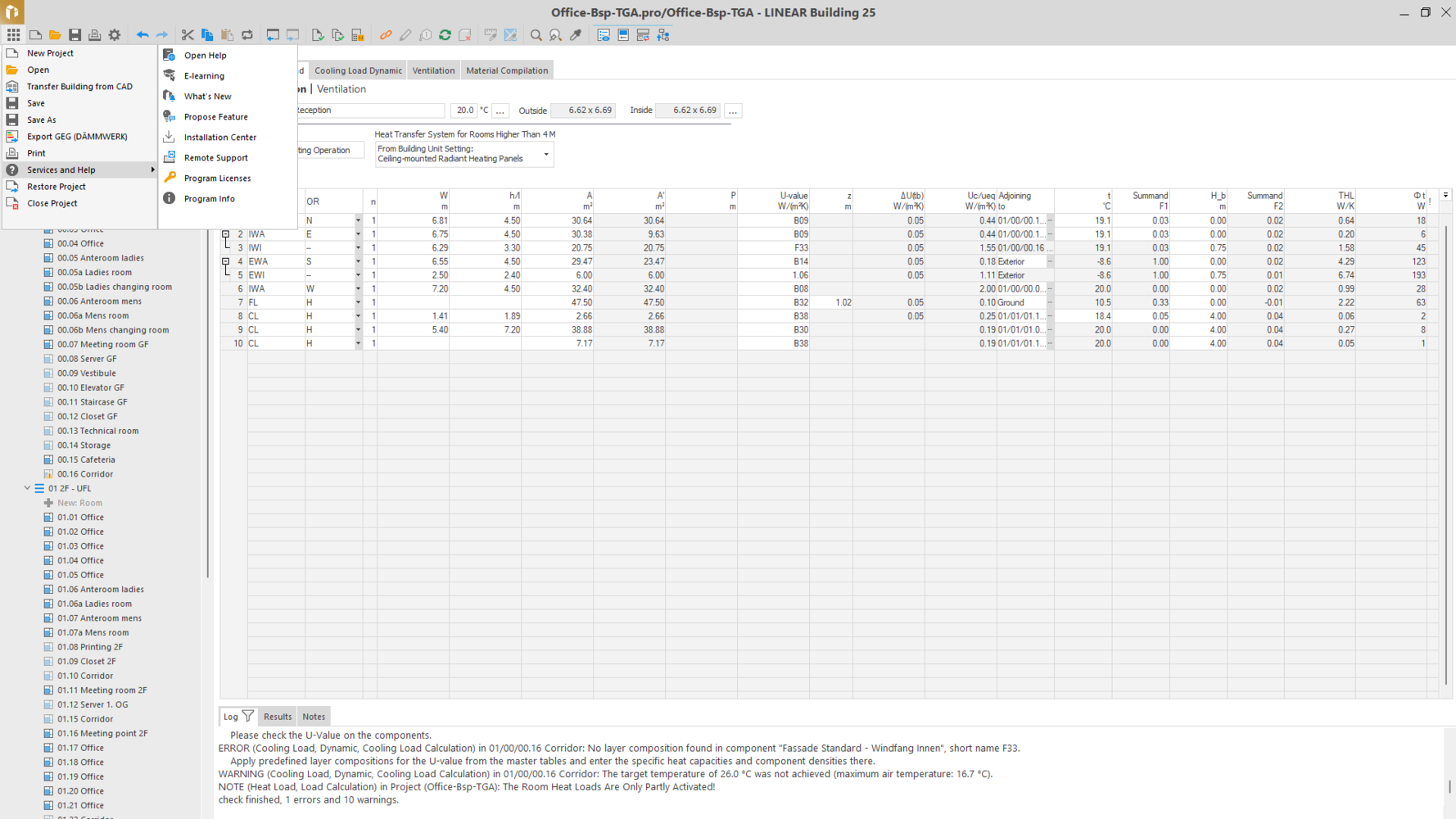Open table column options arrow
This screenshot has height=819, width=1456.
point(1445,196)
